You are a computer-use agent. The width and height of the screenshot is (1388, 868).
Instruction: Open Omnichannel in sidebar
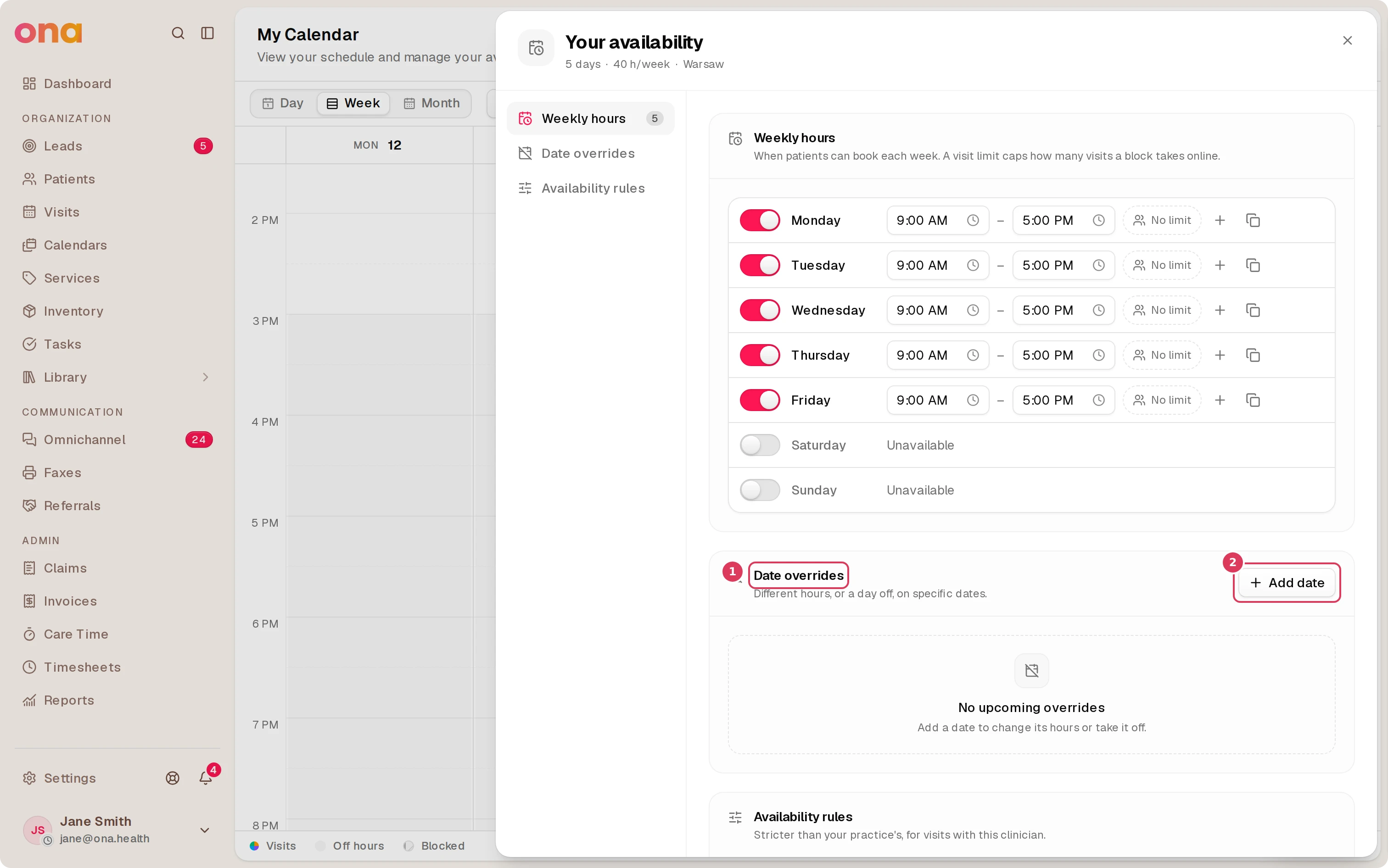coord(117,440)
